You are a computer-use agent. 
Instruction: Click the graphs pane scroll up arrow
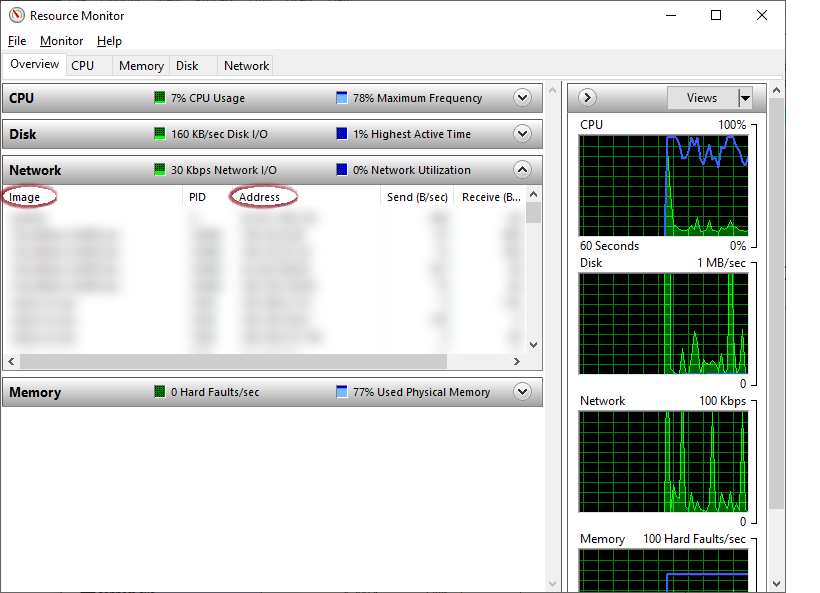click(x=777, y=90)
